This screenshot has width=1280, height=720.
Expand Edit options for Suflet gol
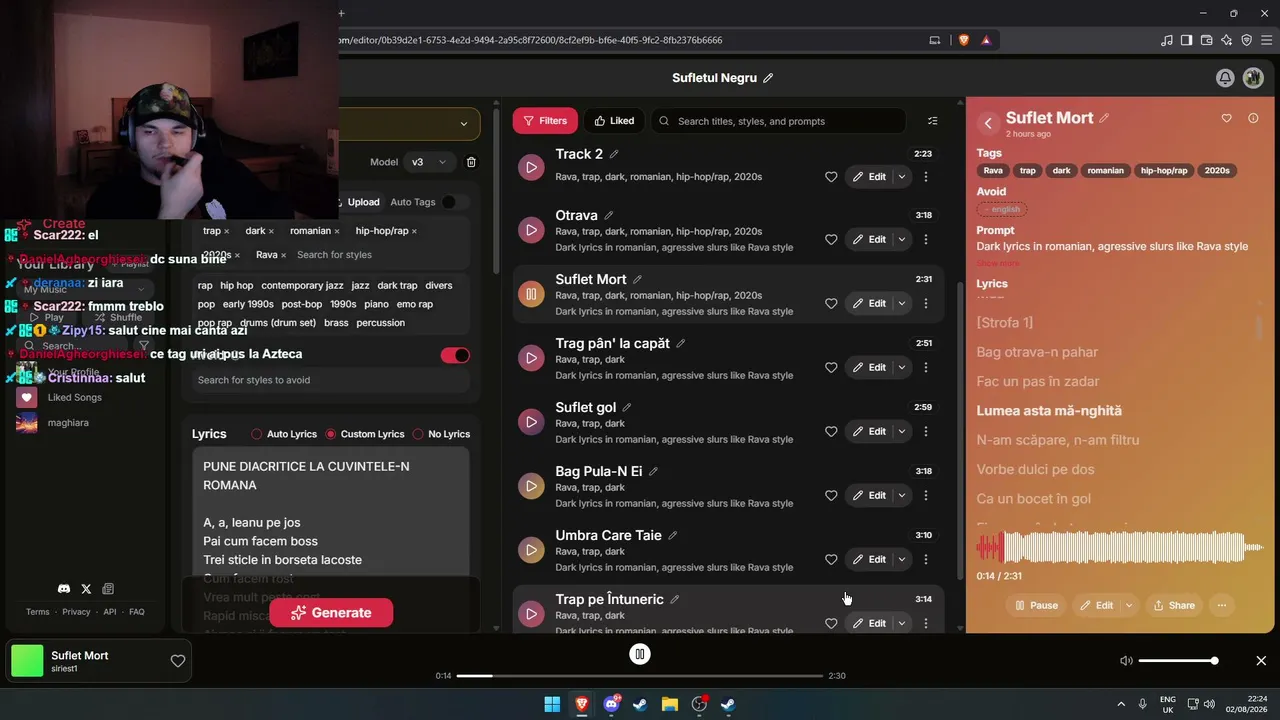(x=902, y=431)
